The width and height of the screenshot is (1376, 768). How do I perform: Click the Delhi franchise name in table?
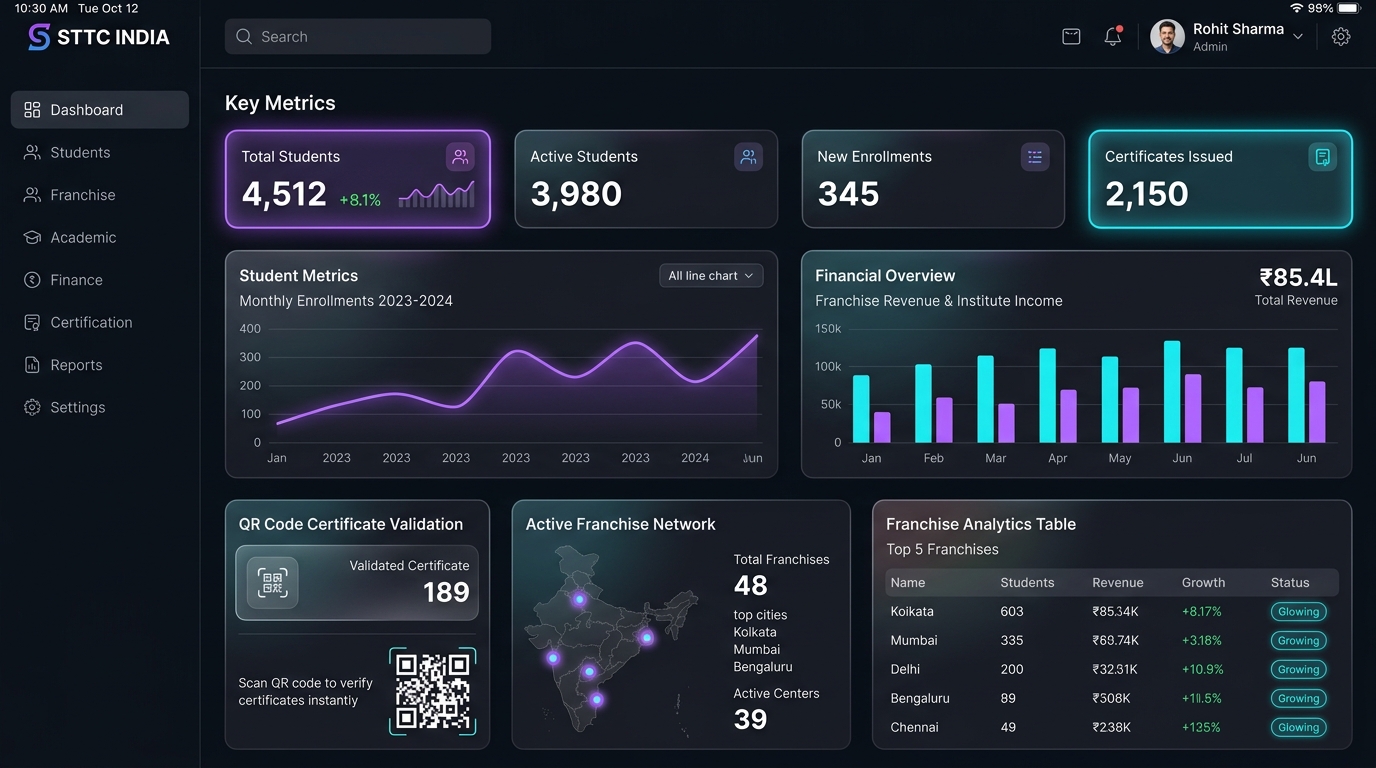[905, 670]
